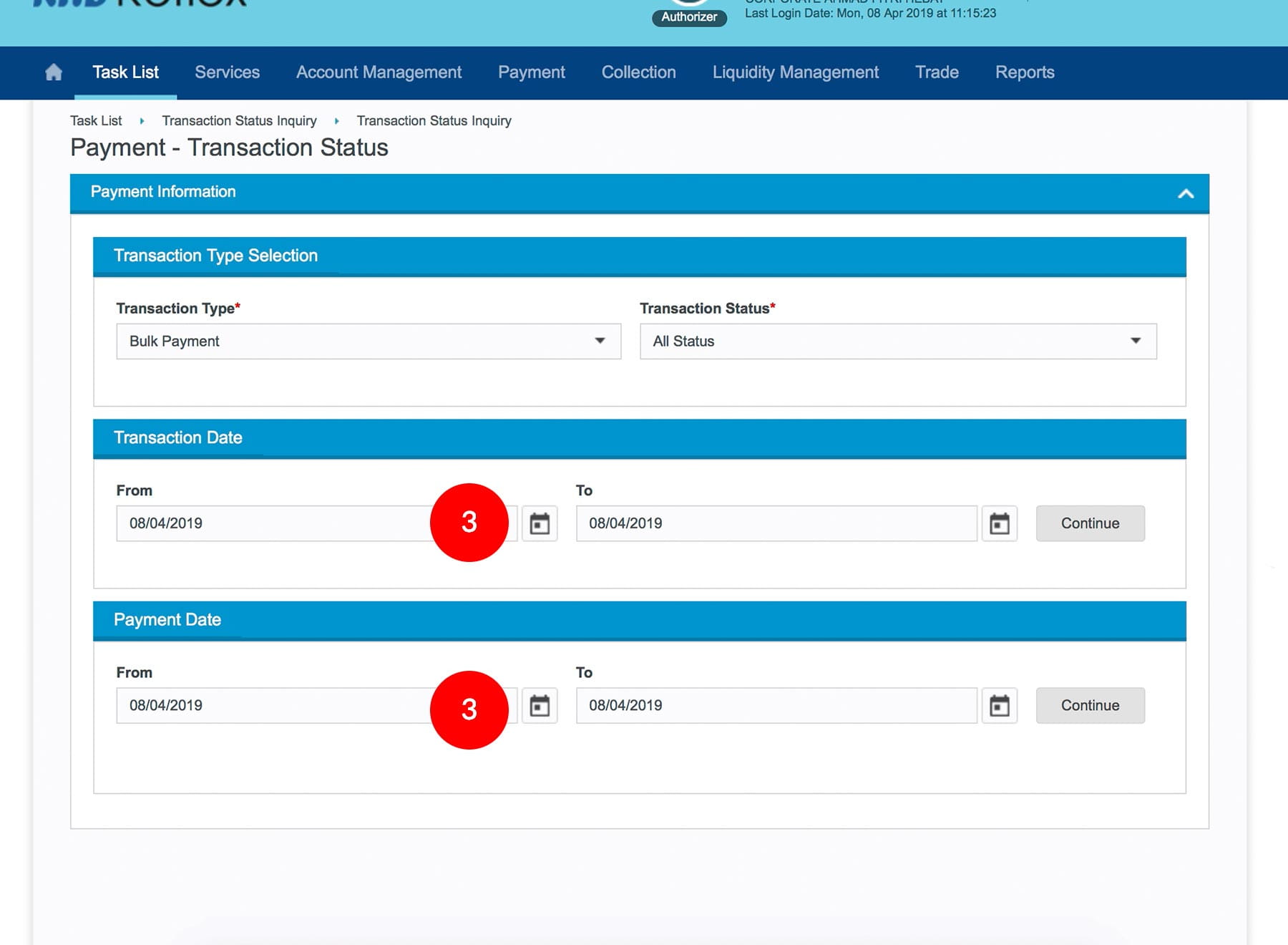Open calendar for Transaction Date To field
This screenshot has height=945, width=1288.
[999, 524]
